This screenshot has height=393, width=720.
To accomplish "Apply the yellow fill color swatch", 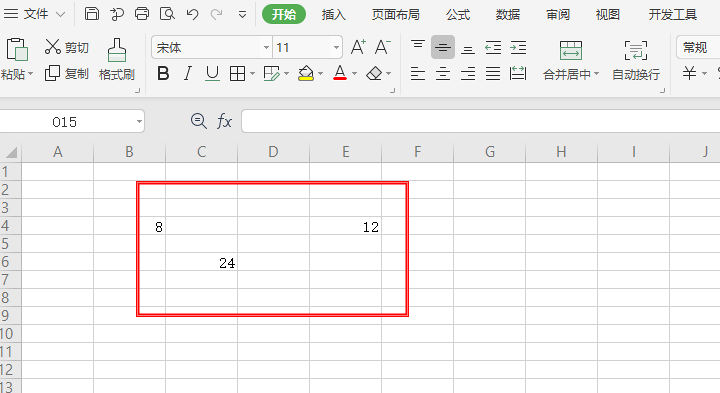I will pos(306,73).
